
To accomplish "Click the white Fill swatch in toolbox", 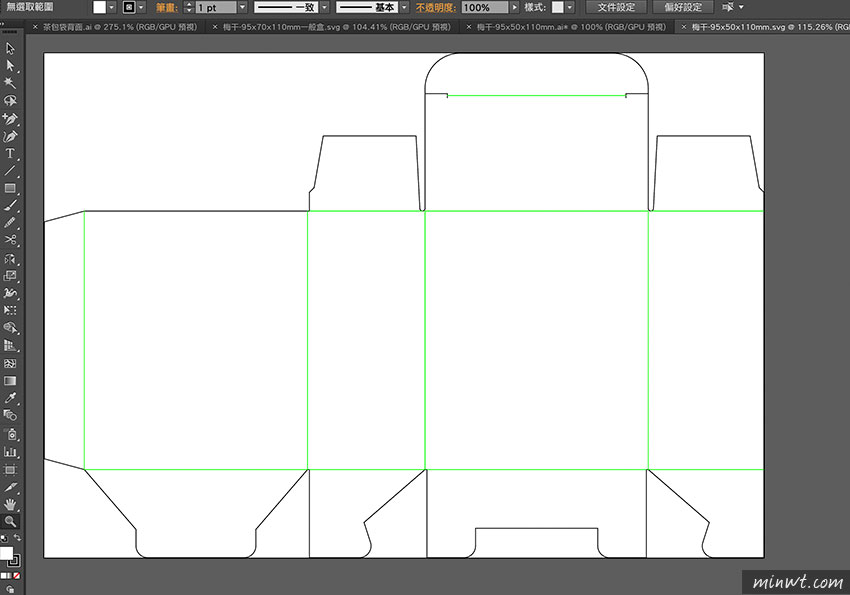I will point(6,553).
